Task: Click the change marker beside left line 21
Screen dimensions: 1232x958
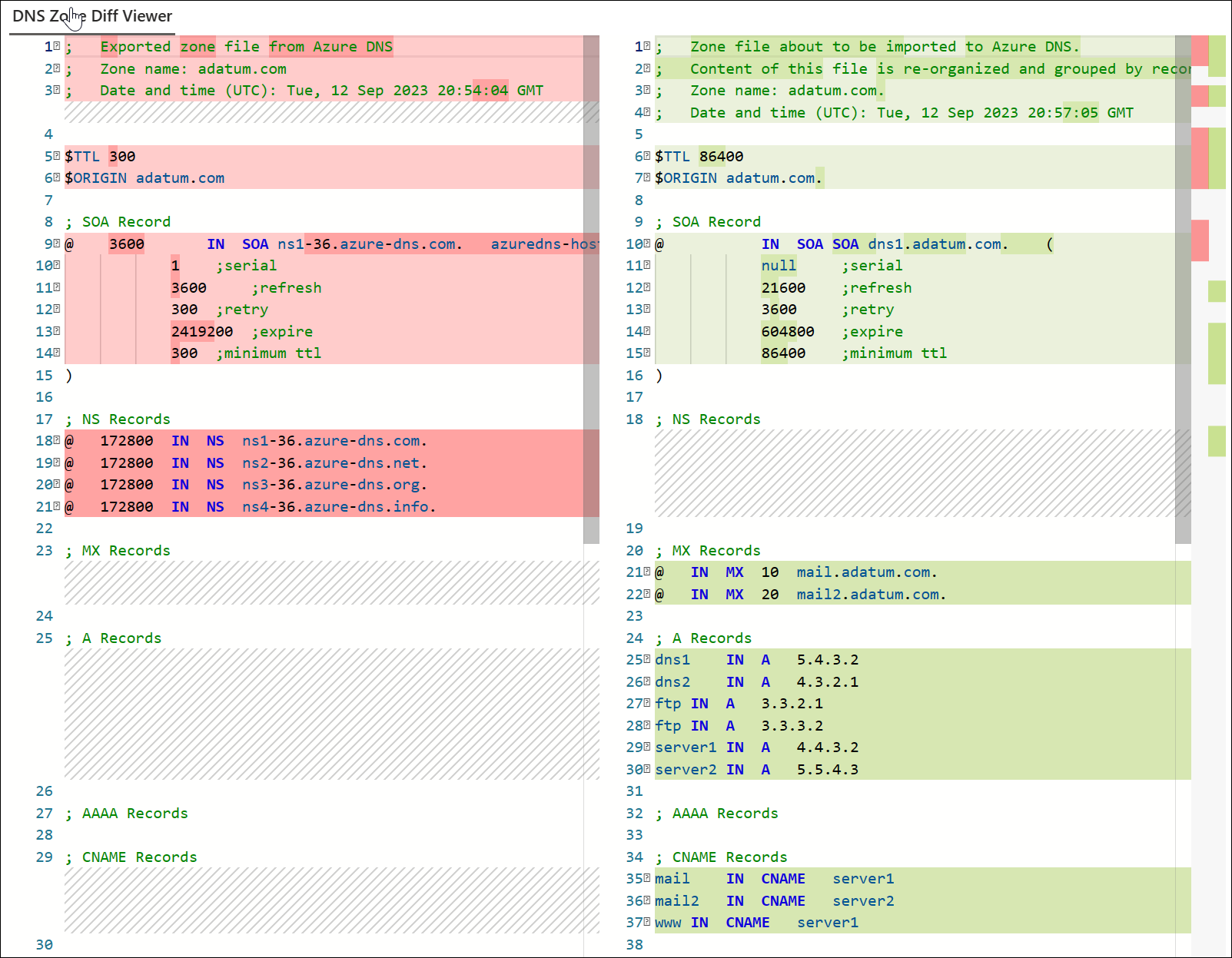Action: [57, 507]
